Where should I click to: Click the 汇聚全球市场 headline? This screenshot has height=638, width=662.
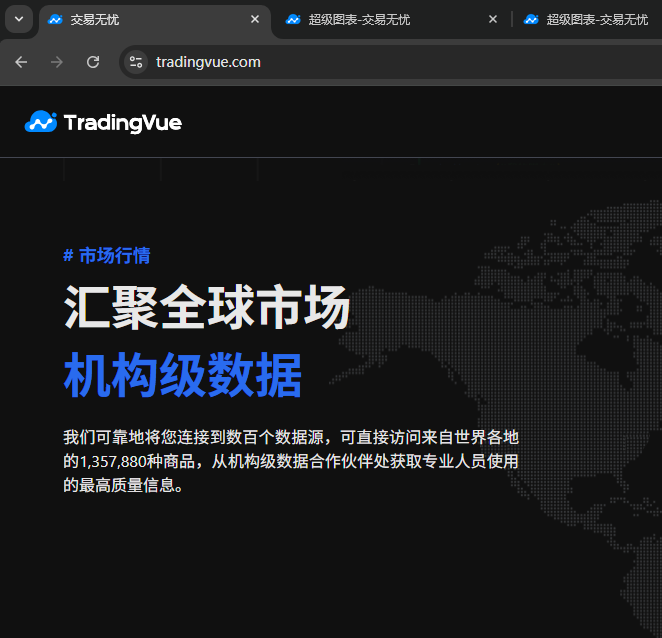[x=207, y=307]
